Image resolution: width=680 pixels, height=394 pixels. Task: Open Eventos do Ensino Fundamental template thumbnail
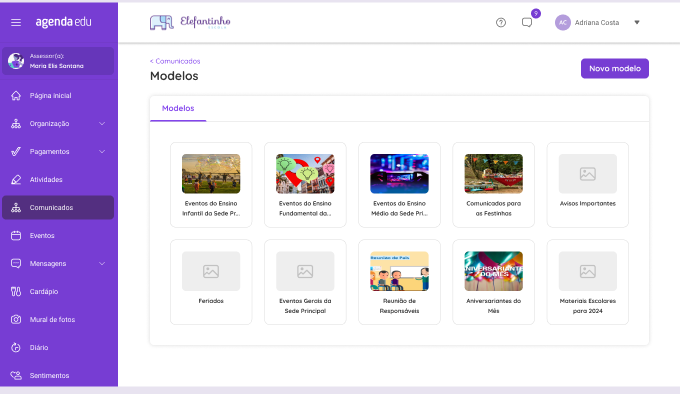coord(305,173)
